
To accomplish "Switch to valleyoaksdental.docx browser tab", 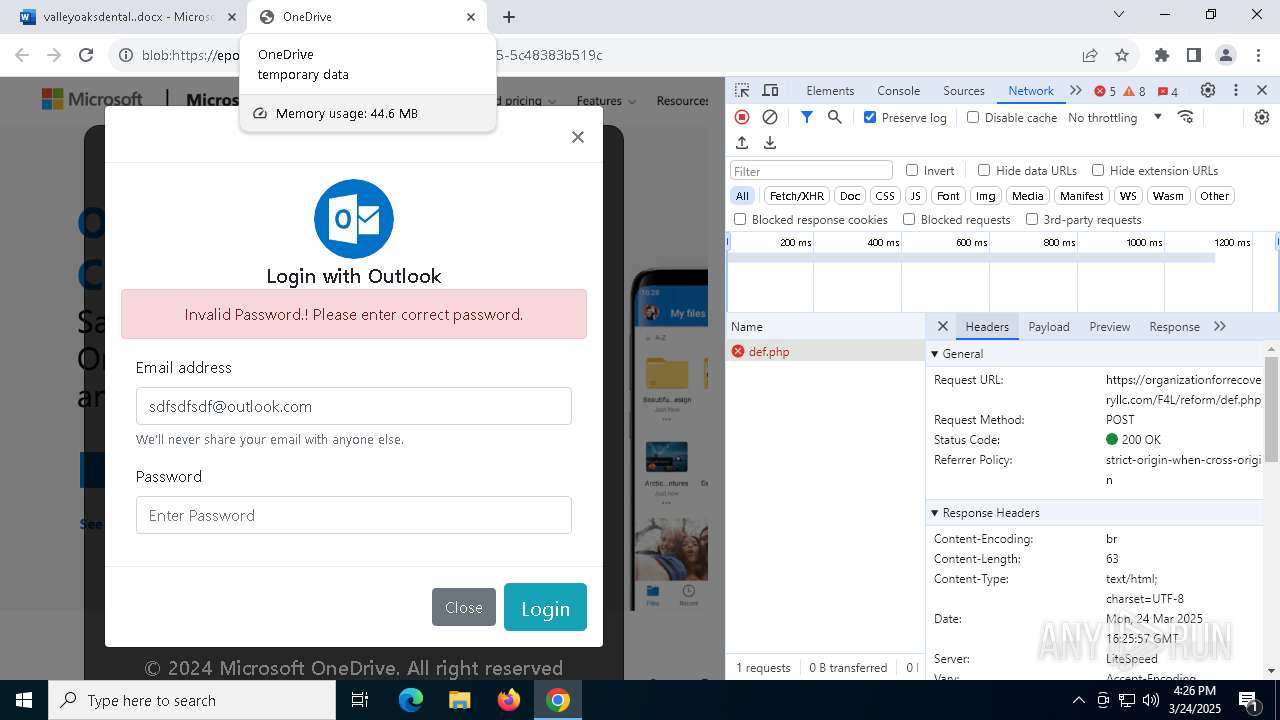I will (x=128, y=17).
